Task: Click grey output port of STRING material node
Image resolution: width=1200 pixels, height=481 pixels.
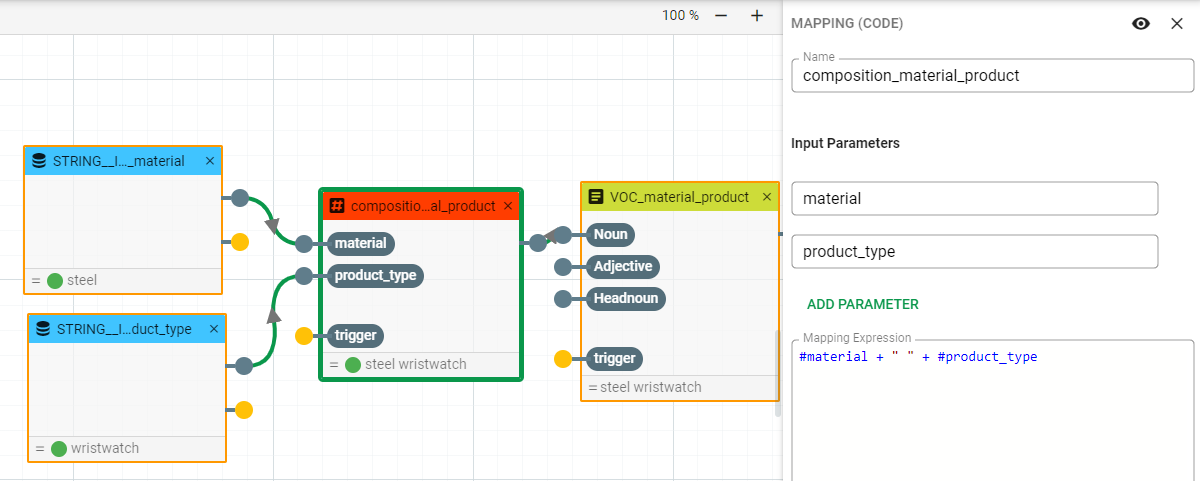Action: click(x=240, y=198)
